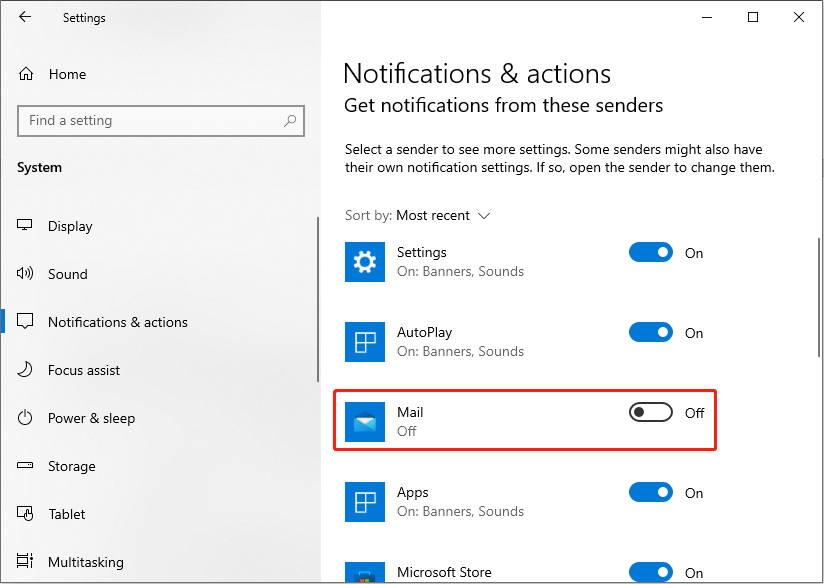
Task: Click the Storage drive icon
Action: (x=25, y=465)
